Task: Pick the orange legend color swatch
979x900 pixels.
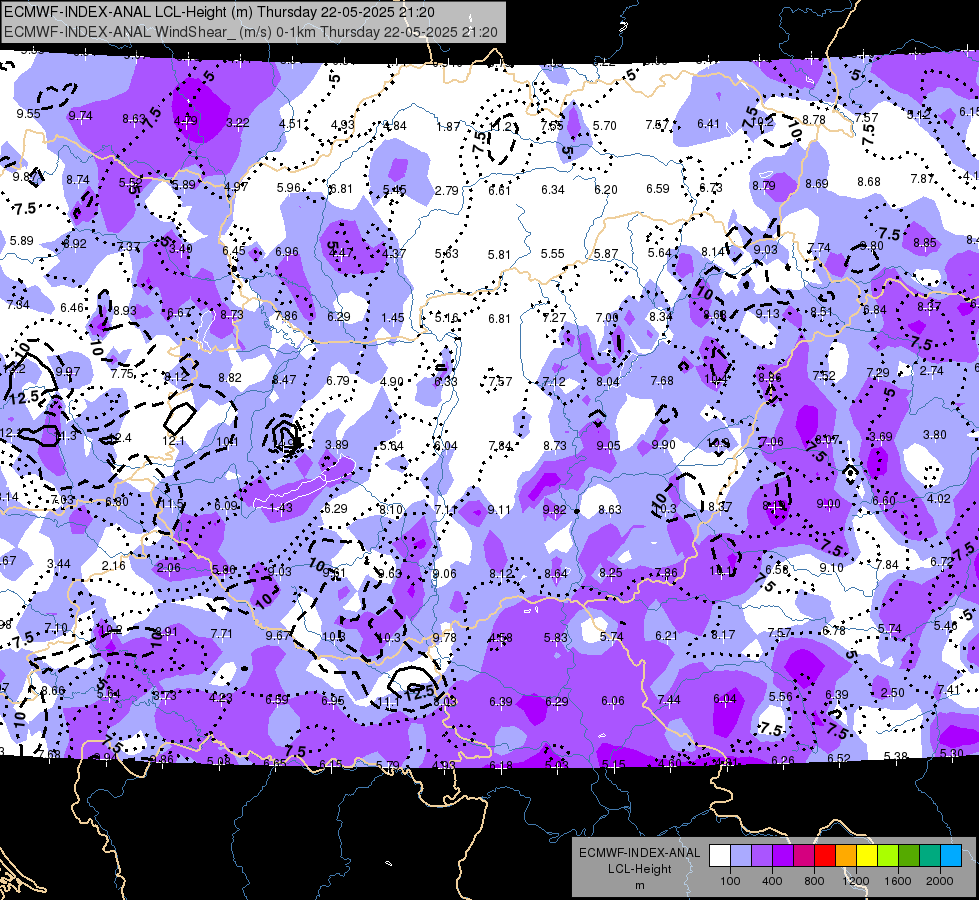Action: coord(846,856)
